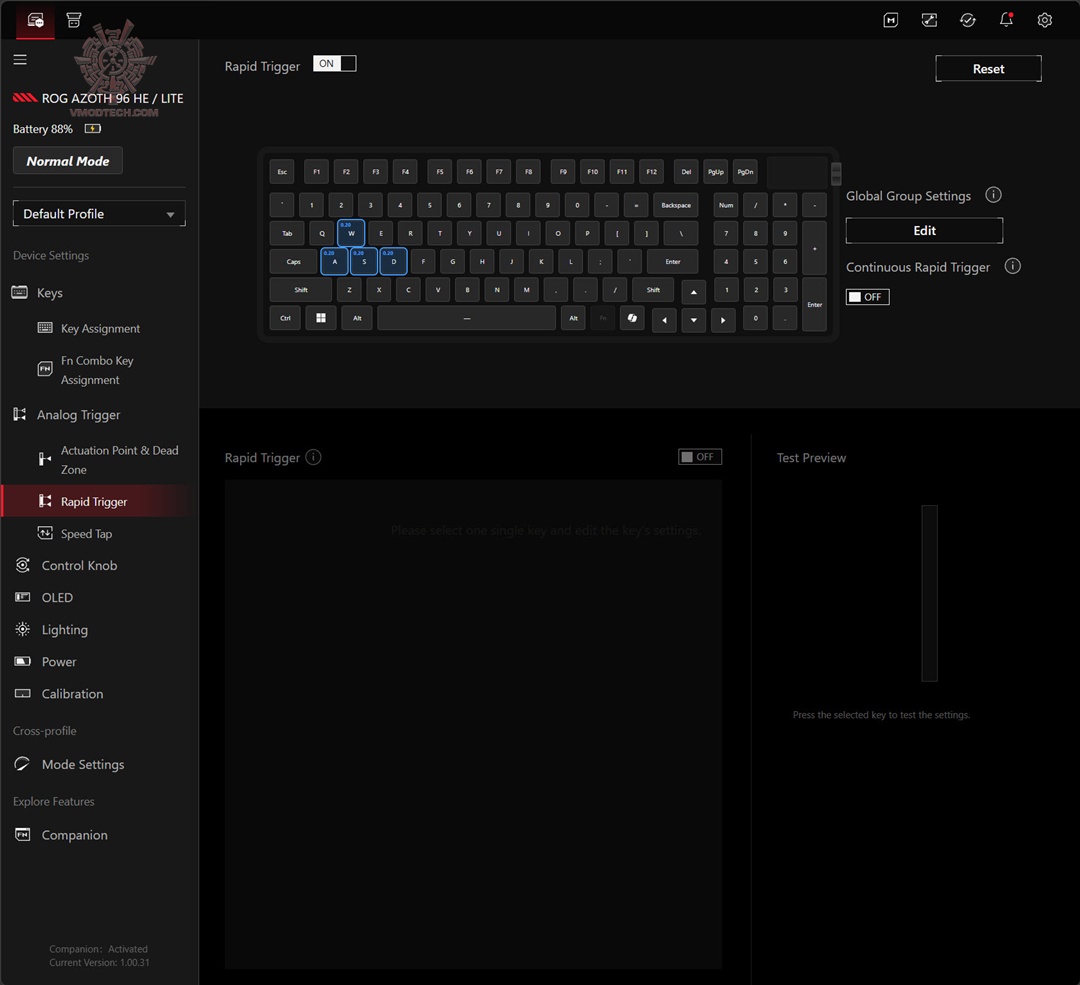Enable Continuous Rapid Trigger toggle

(x=867, y=297)
